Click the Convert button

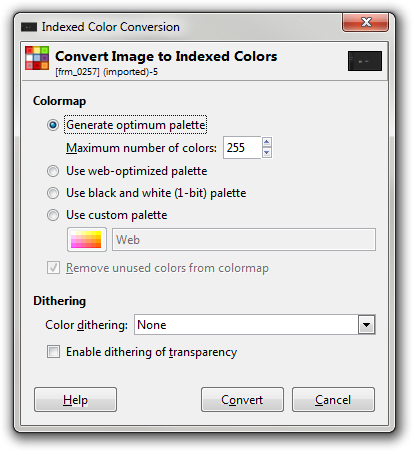coord(242,399)
